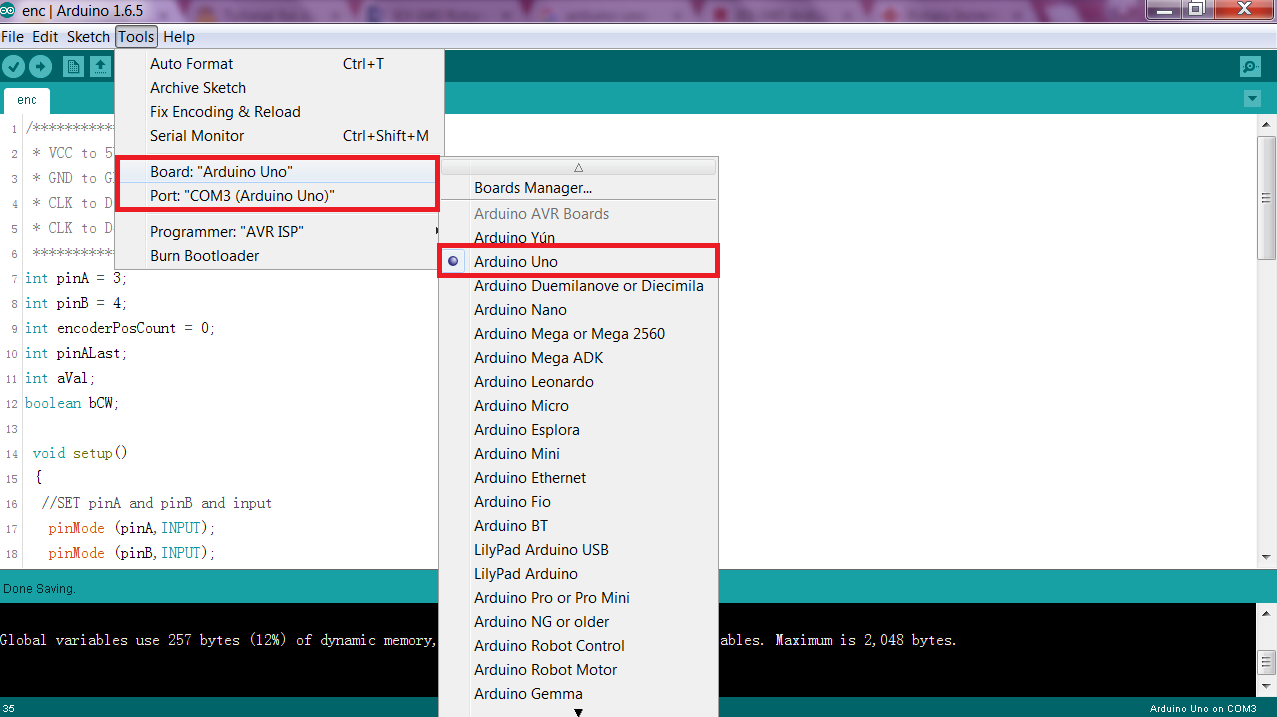The image size is (1277, 717).
Task: Open the Serial Monitor magnifier icon
Action: point(1249,66)
